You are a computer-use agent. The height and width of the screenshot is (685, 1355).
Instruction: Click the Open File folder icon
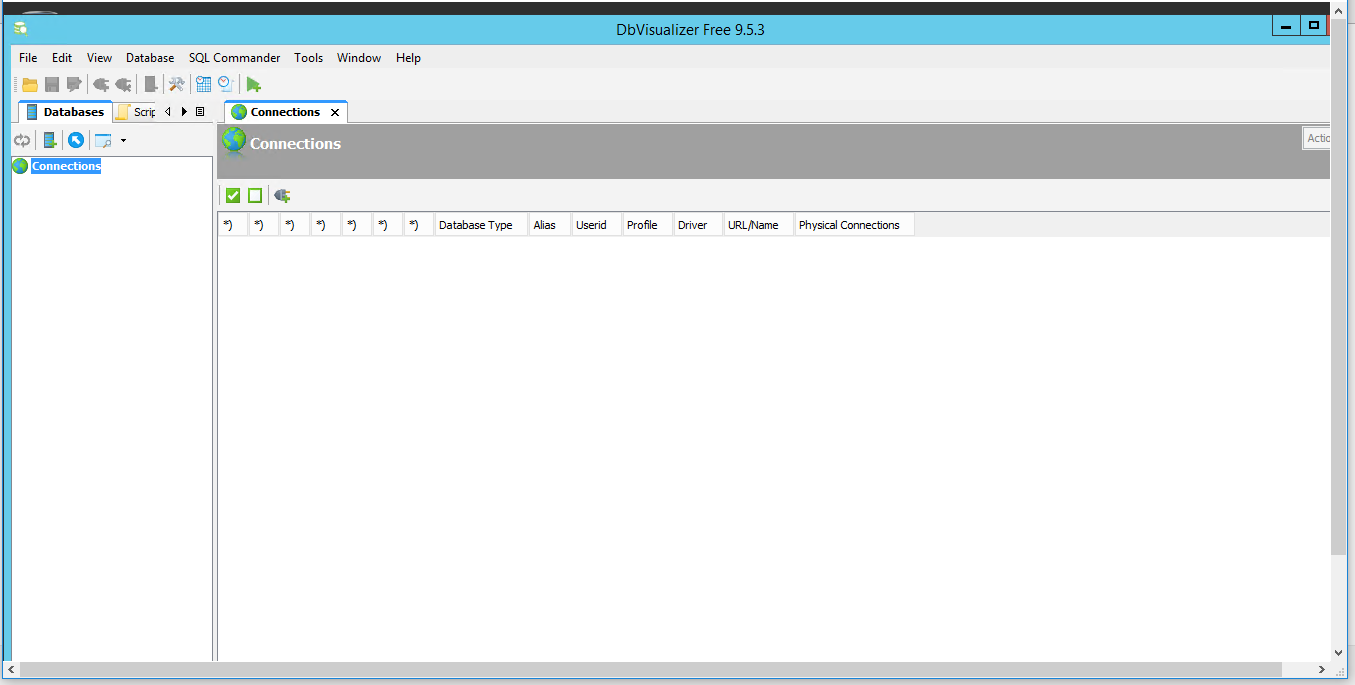pos(30,85)
